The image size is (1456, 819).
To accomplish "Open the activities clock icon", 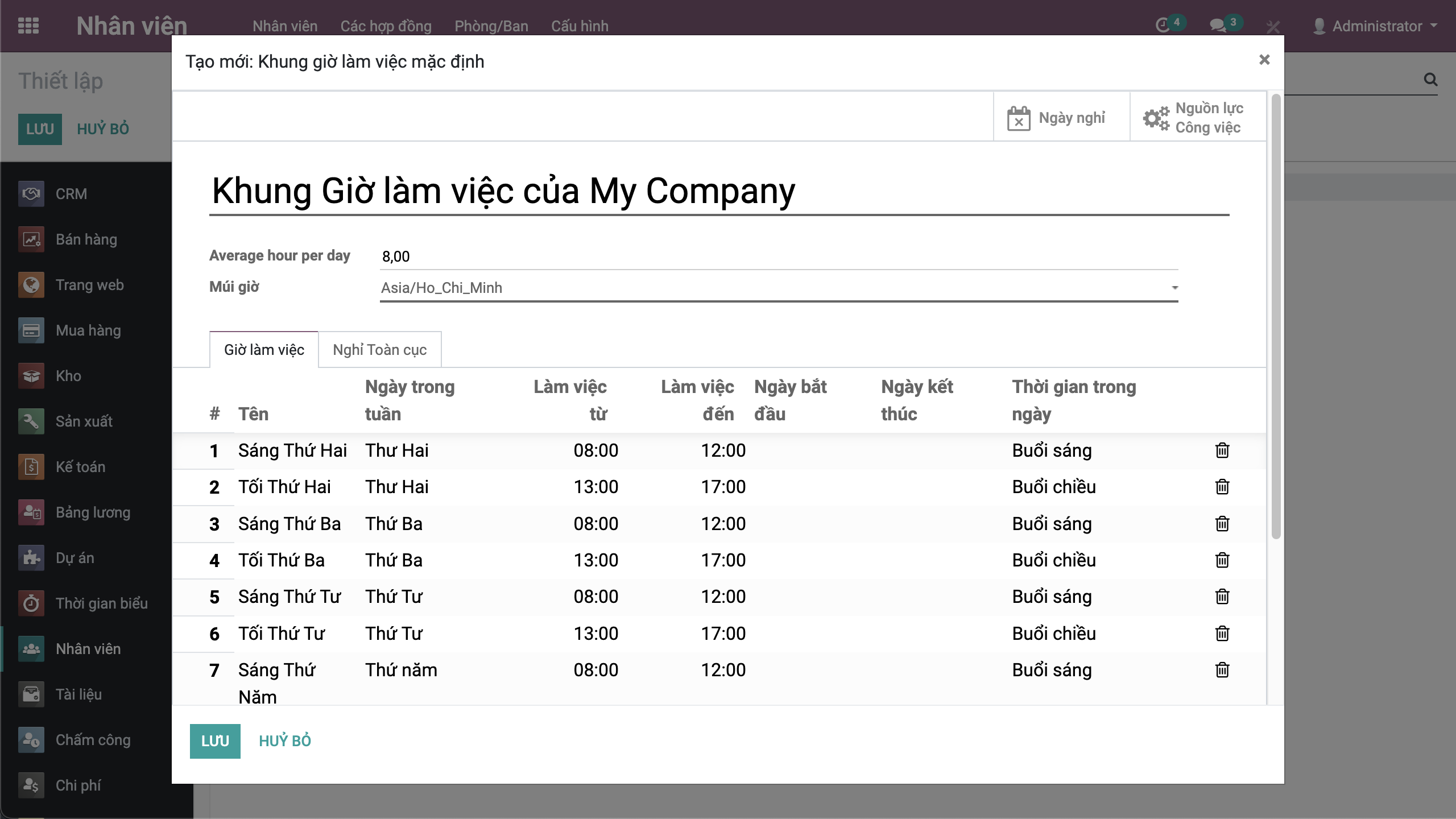I will pyautogui.click(x=1163, y=26).
